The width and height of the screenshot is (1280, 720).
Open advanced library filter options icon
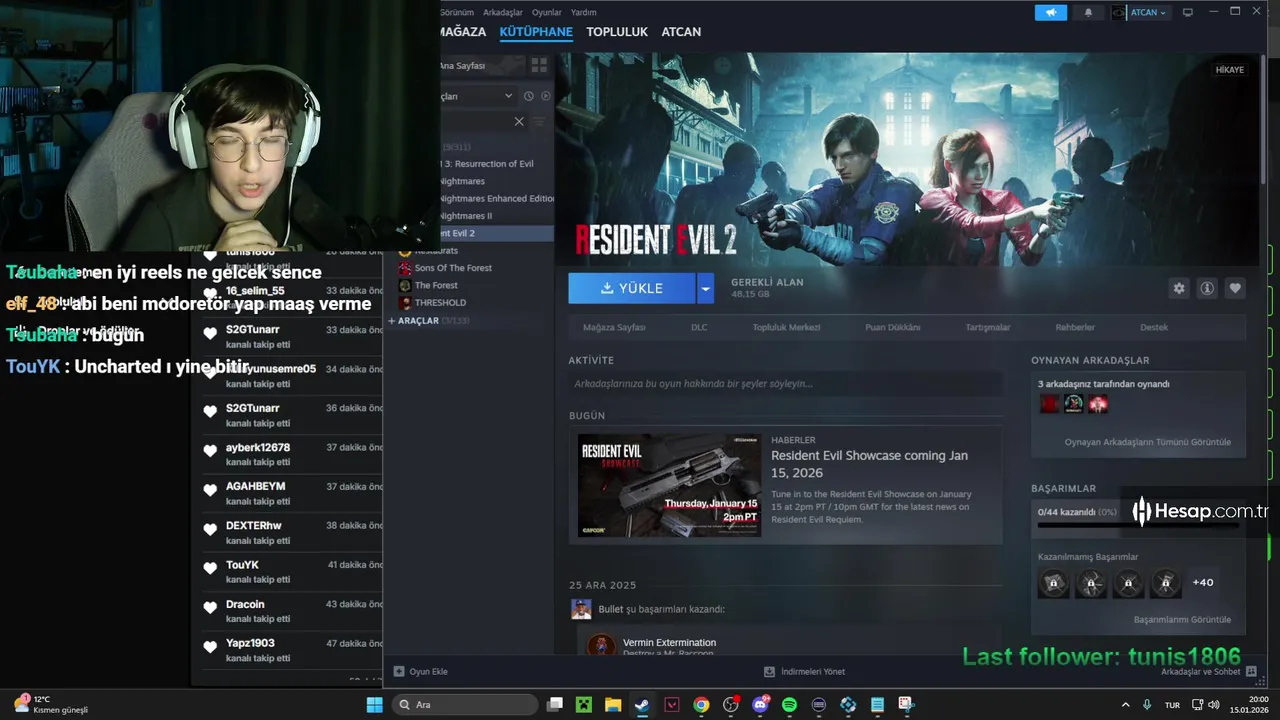click(539, 121)
